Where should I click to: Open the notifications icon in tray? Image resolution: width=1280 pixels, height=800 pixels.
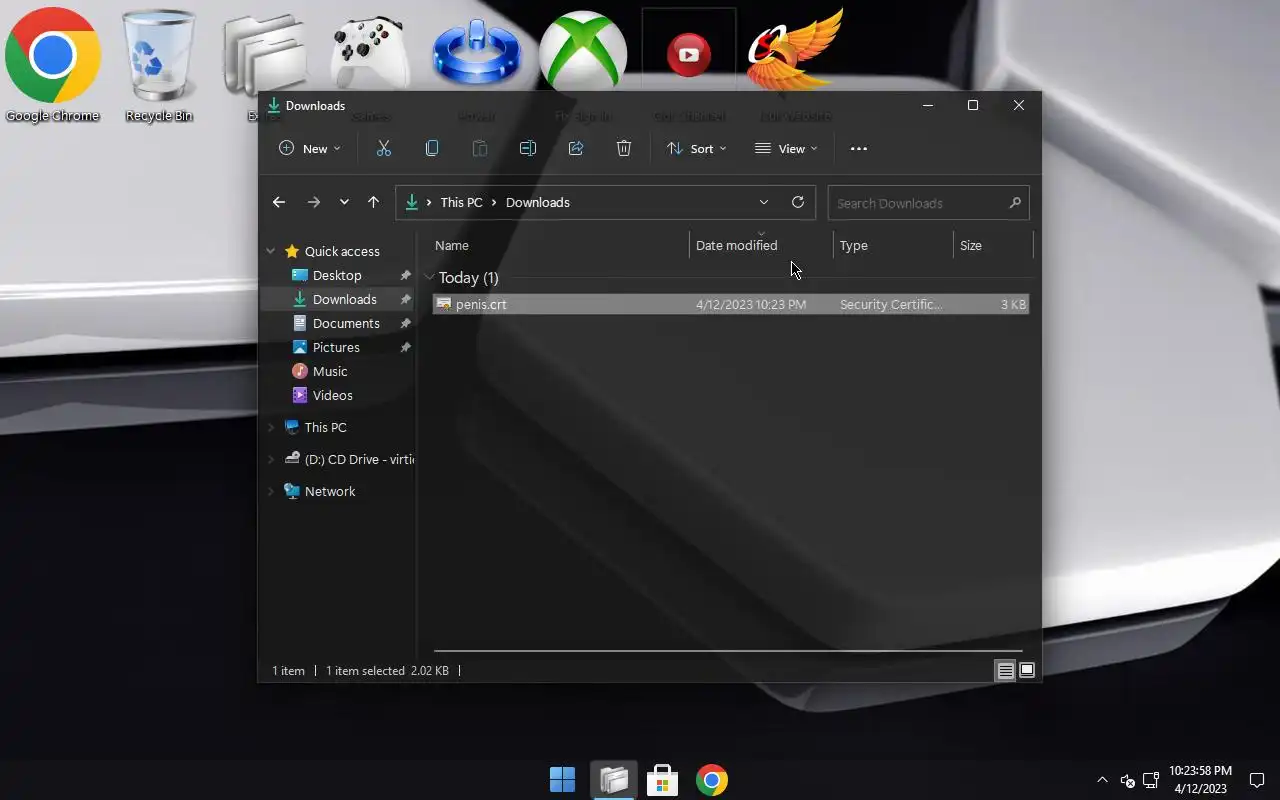tap(1257, 781)
